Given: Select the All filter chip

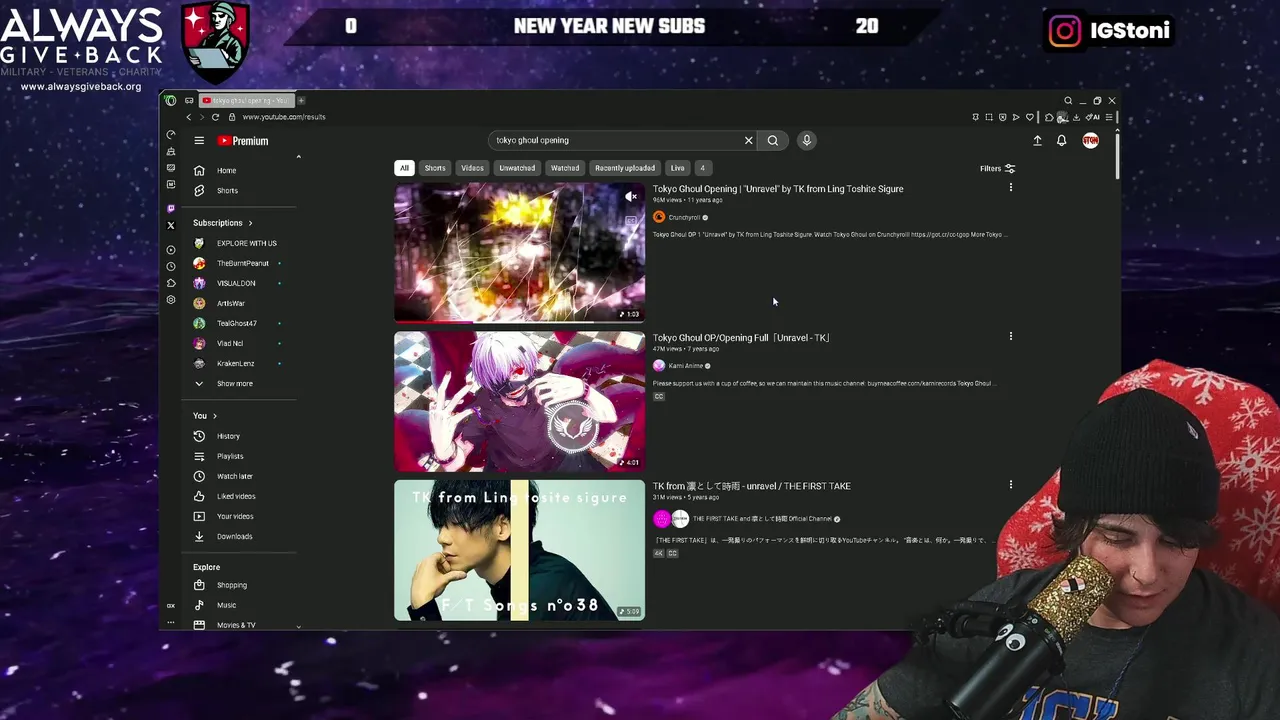Looking at the screenshot, I should tap(404, 168).
